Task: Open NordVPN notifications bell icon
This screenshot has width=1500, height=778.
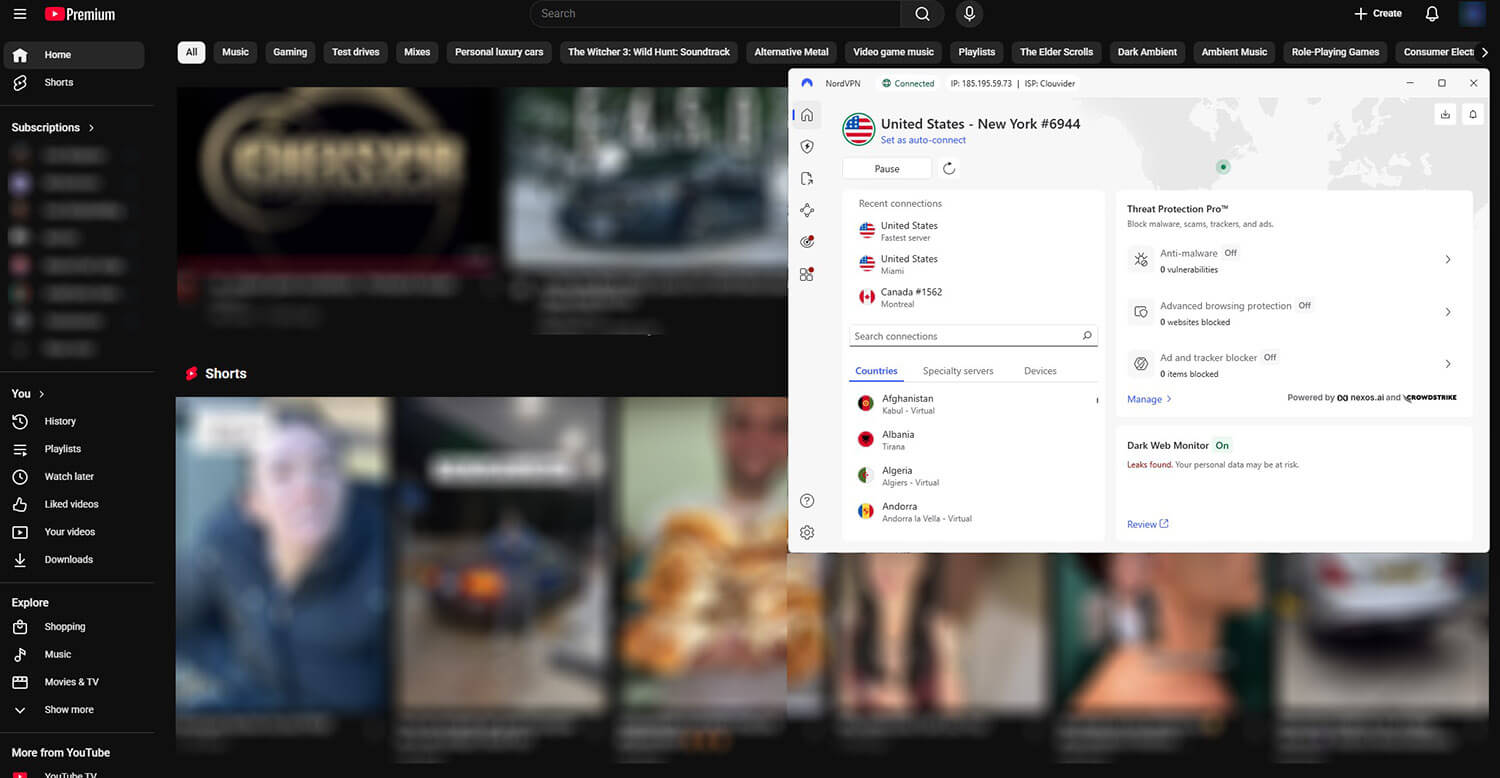Action: (x=1473, y=115)
